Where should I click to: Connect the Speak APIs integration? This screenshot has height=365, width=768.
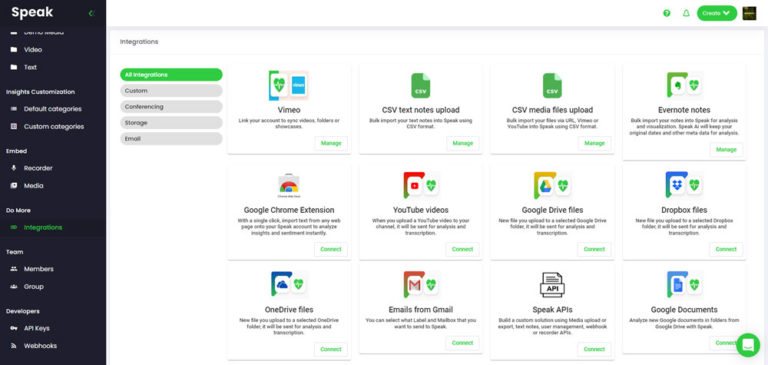[x=594, y=349]
